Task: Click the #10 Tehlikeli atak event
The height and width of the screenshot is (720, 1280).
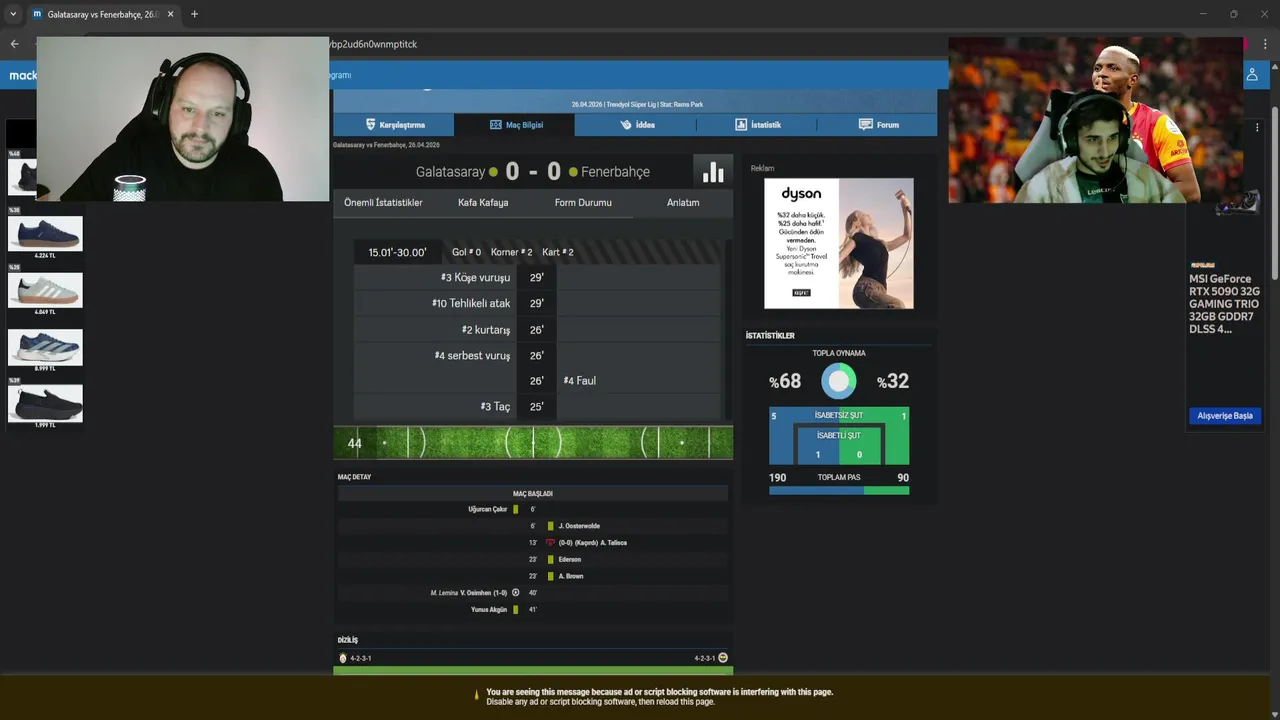Action: (x=471, y=303)
